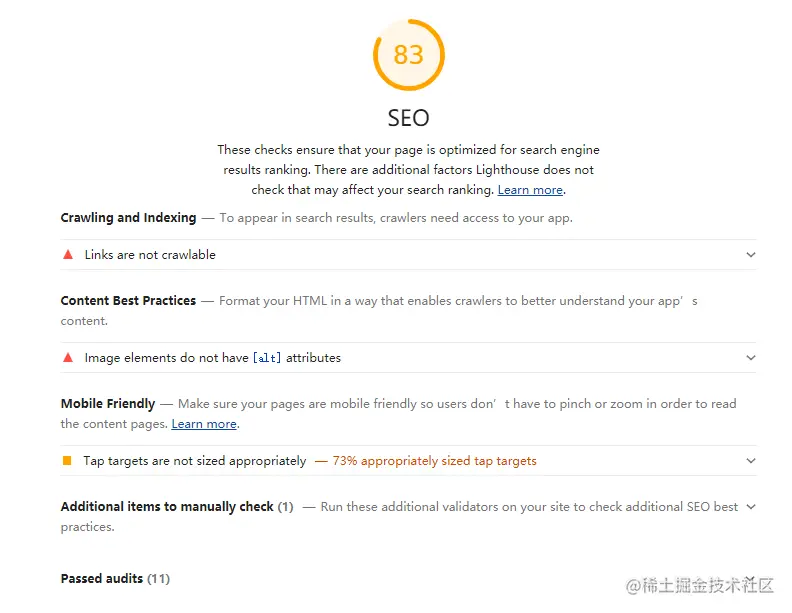The height and width of the screenshot is (613, 792).
Task: Select Tap targets are not sized appropriately
Action: [195, 461]
